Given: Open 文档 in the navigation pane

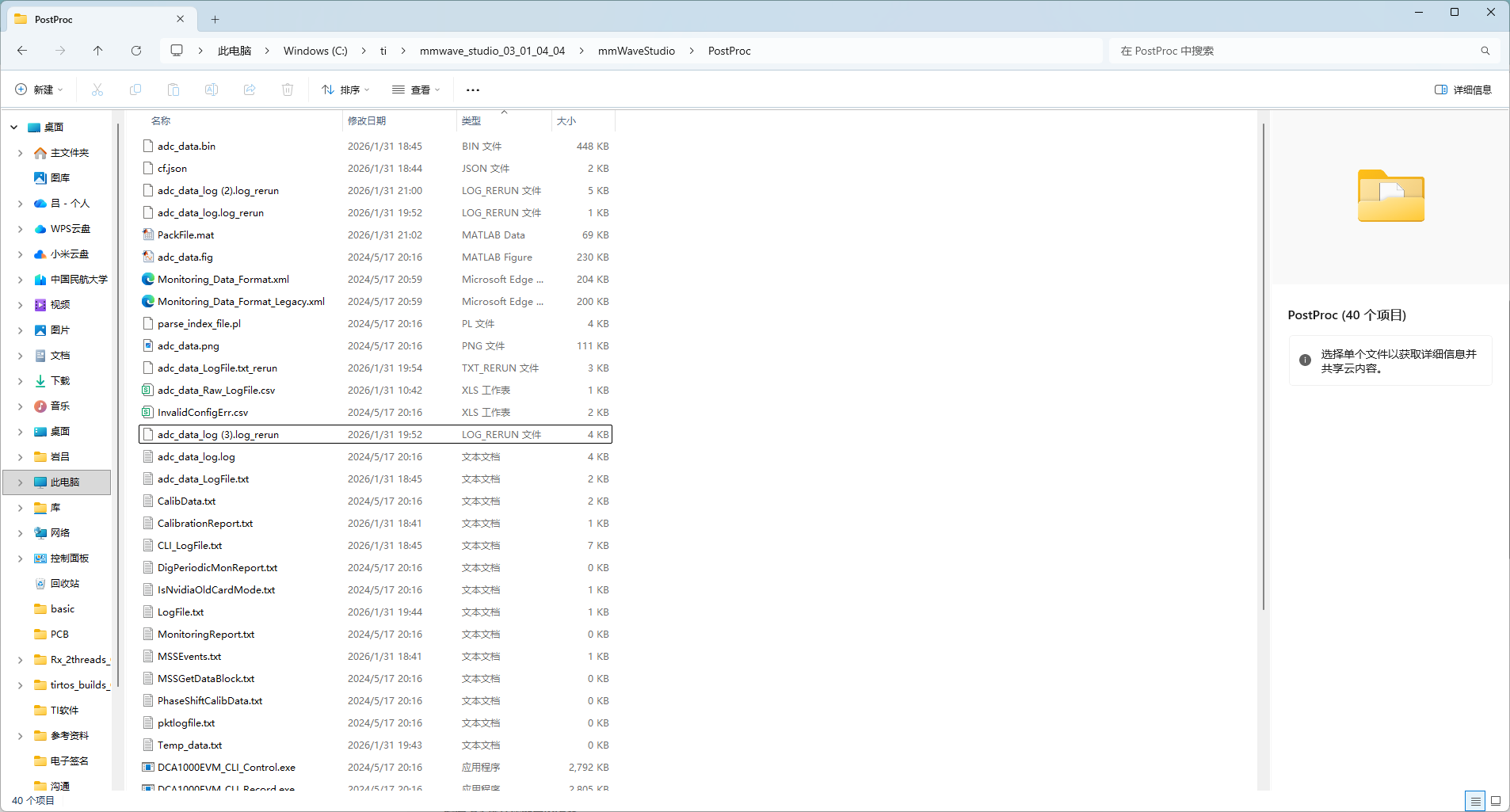Looking at the screenshot, I should [60, 356].
